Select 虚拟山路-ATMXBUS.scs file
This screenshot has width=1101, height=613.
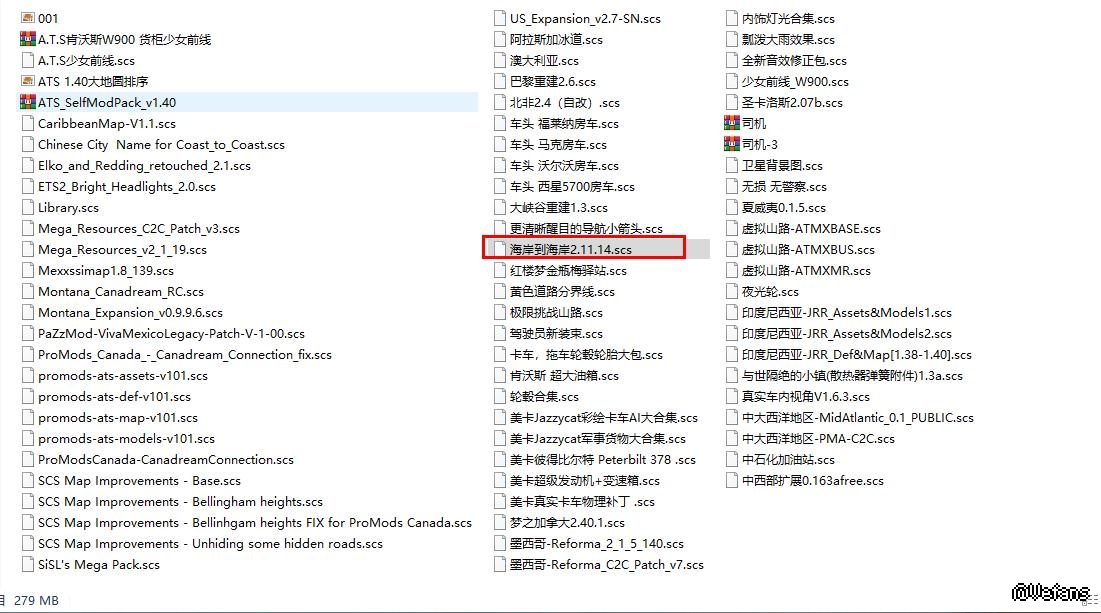[x=808, y=250]
